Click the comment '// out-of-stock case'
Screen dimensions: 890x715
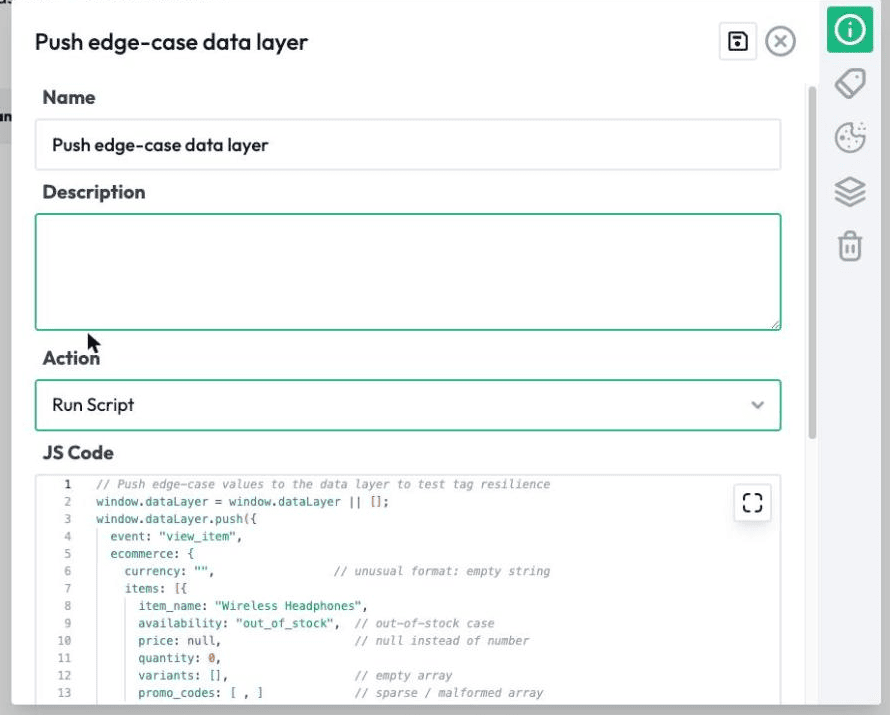coord(424,624)
